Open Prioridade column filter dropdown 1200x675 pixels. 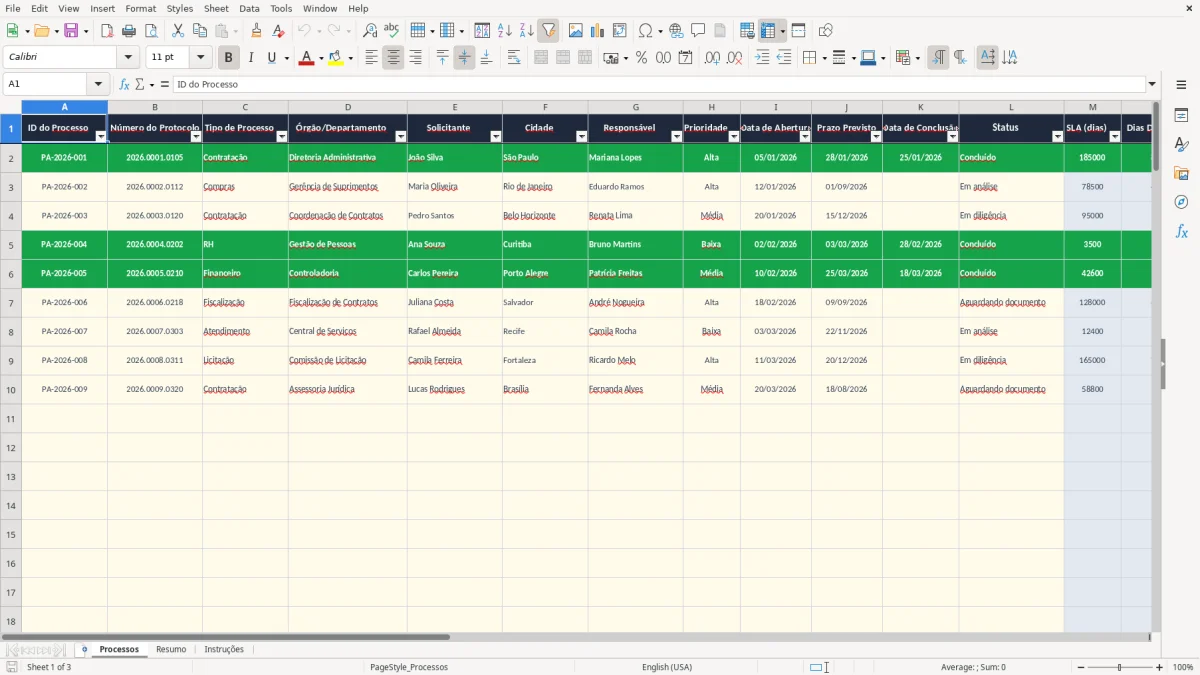coord(734,137)
